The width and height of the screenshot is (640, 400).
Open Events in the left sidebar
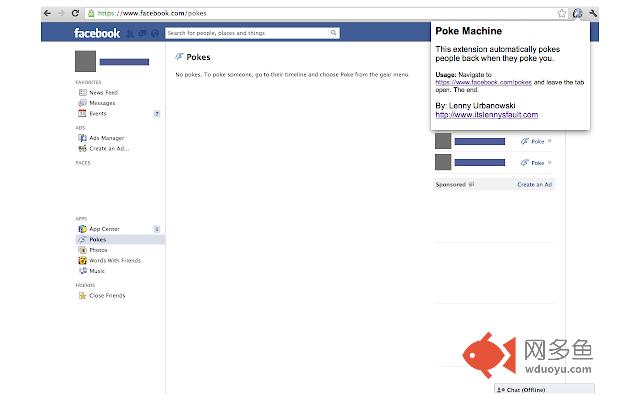tap(98, 113)
